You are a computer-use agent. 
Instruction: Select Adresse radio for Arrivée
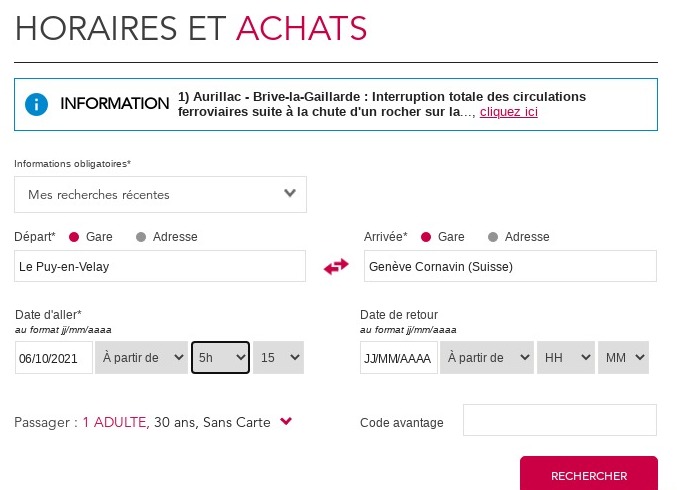493,237
